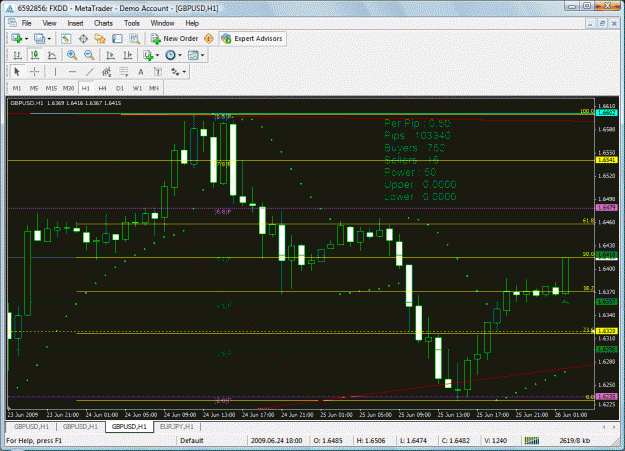Open the Arrows objects icon

tap(175, 72)
